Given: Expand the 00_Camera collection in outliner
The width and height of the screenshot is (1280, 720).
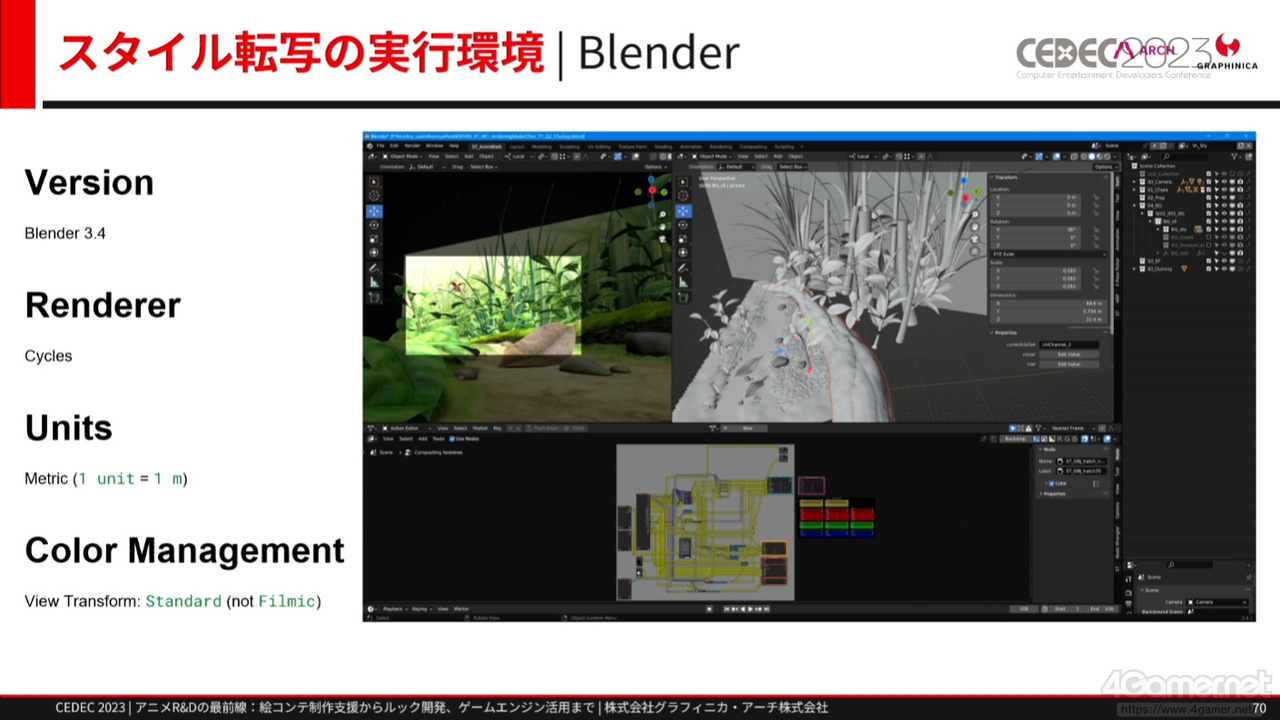Looking at the screenshot, I should point(1134,182).
